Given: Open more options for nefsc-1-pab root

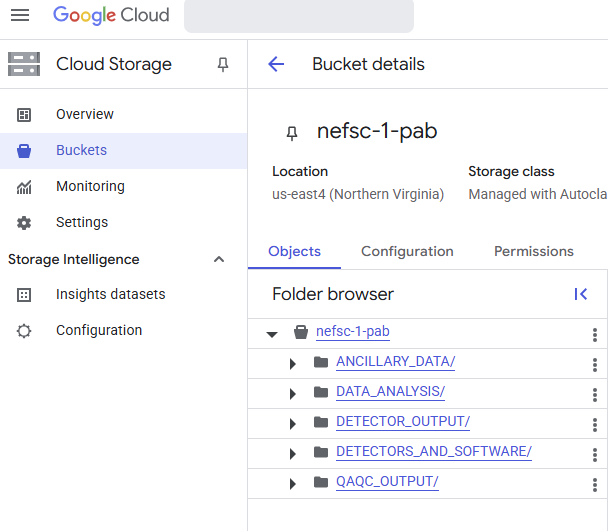Looking at the screenshot, I should point(595,335).
